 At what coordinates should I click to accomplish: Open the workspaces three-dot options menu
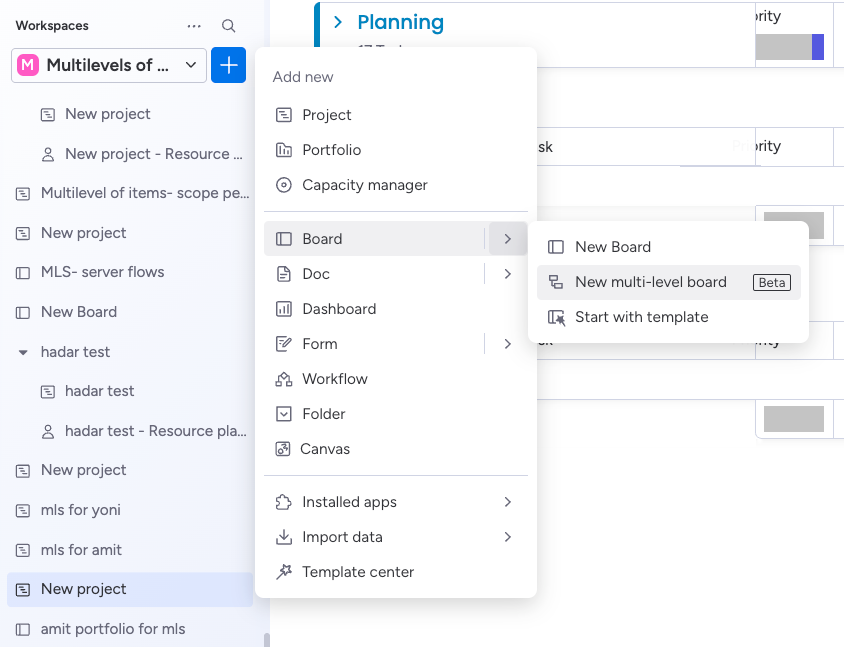click(194, 26)
